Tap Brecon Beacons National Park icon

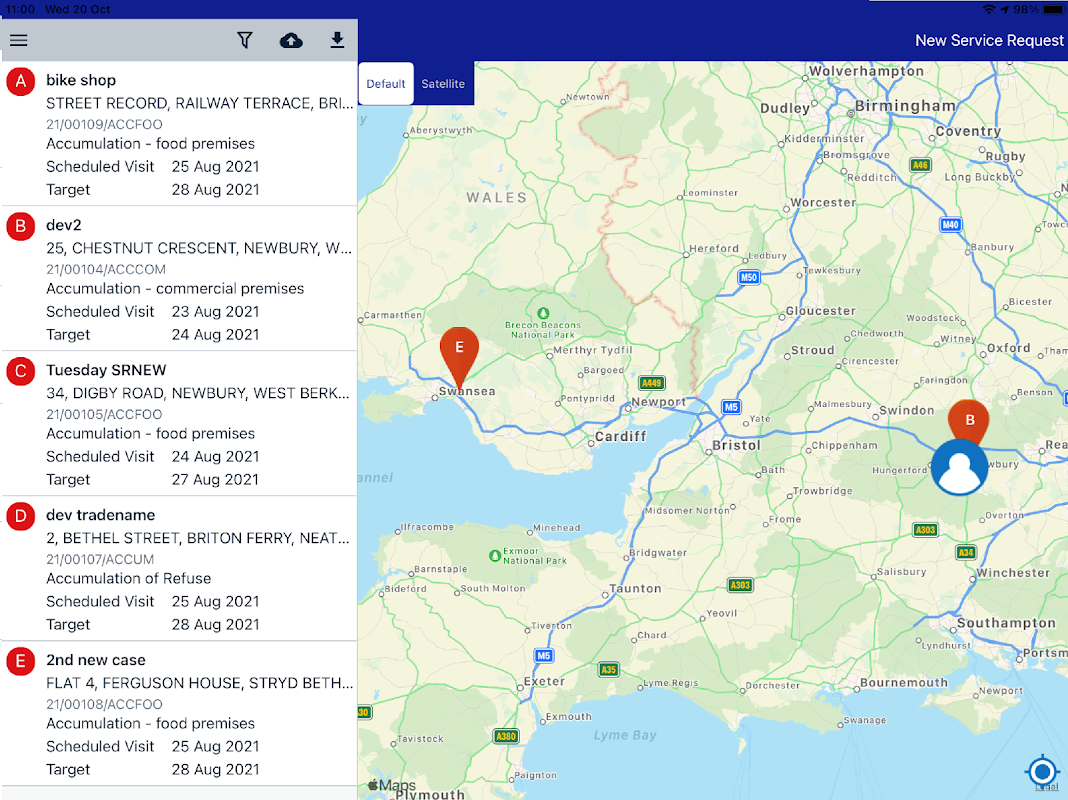(x=543, y=313)
